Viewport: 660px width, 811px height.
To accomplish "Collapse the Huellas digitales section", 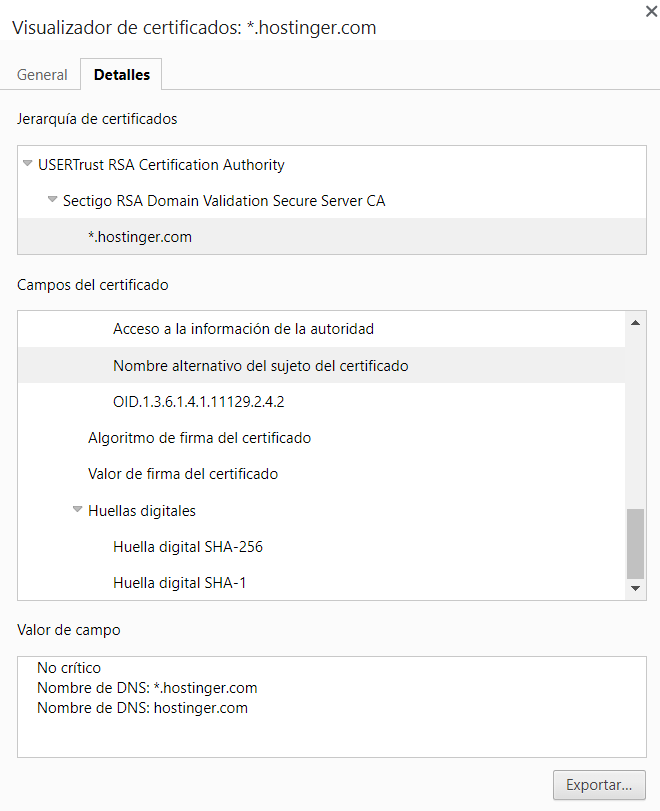I will [77, 511].
